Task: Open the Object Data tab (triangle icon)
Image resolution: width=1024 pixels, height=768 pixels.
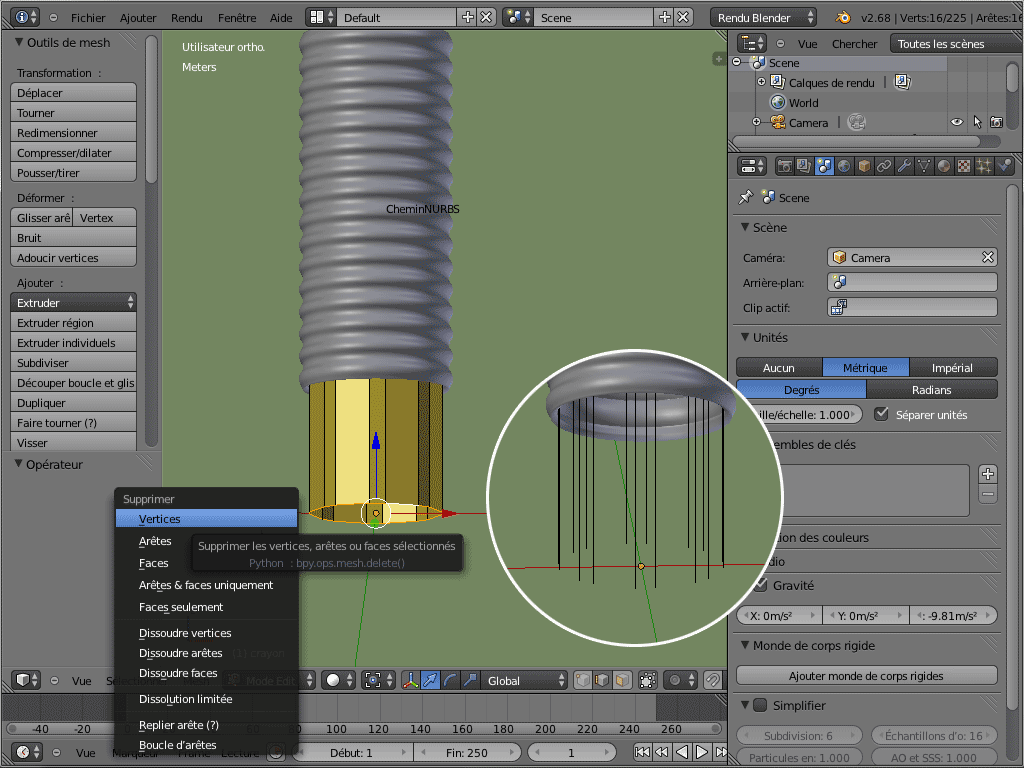Action: point(923,167)
